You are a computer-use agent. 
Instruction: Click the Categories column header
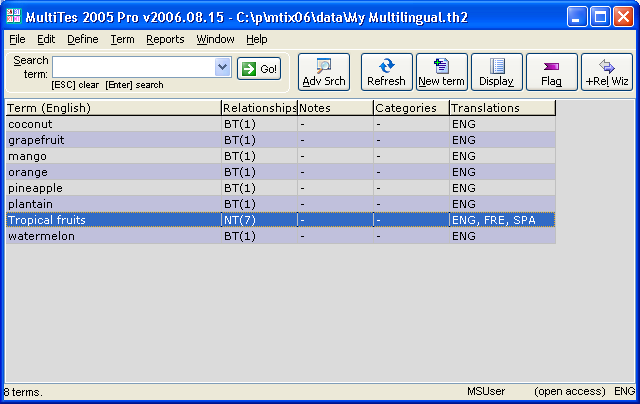coord(411,108)
